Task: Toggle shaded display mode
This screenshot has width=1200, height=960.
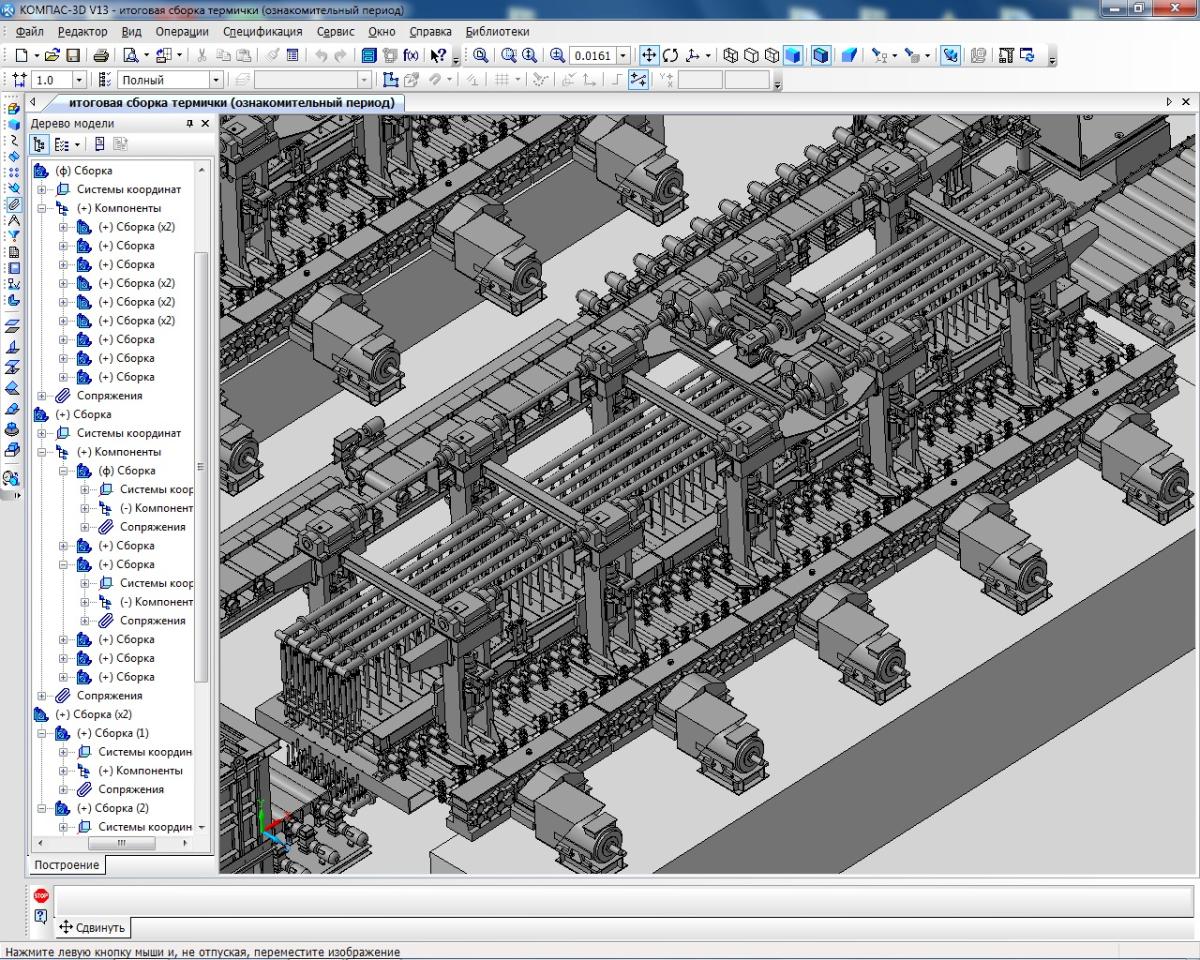Action: [x=793, y=56]
